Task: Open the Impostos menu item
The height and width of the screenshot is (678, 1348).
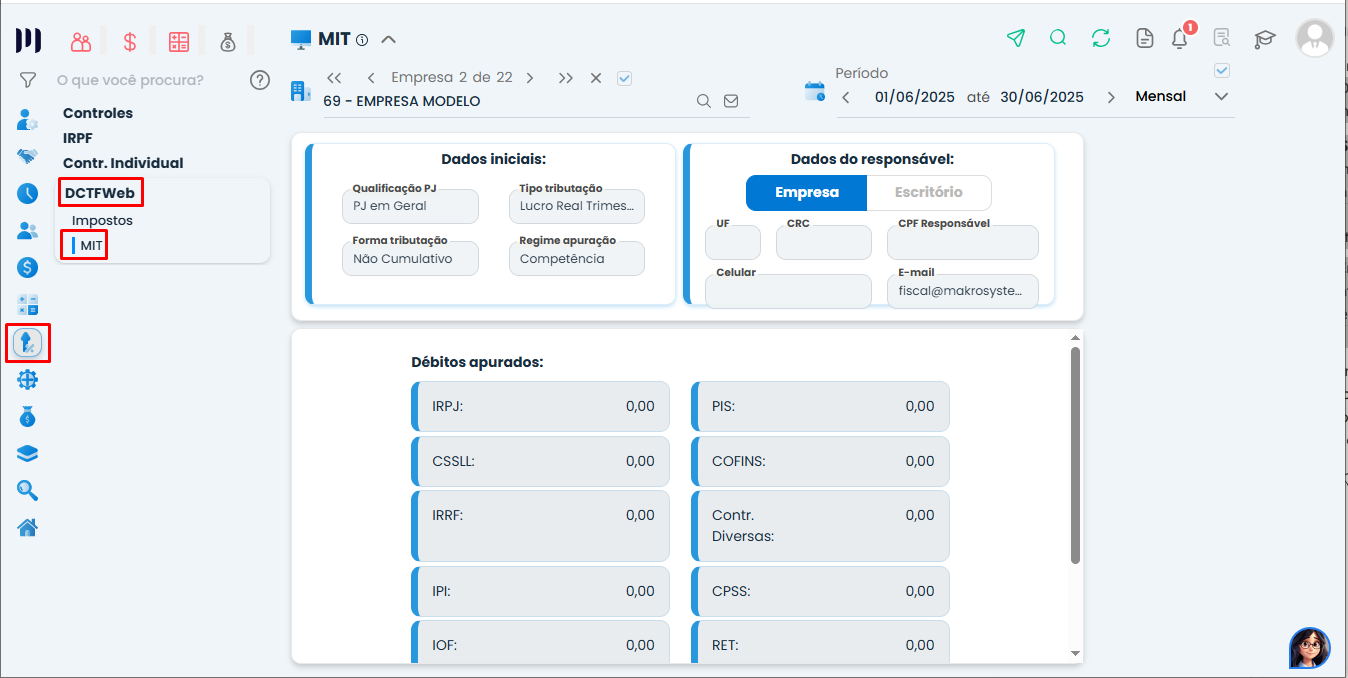Action: click(x=102, y=220)
